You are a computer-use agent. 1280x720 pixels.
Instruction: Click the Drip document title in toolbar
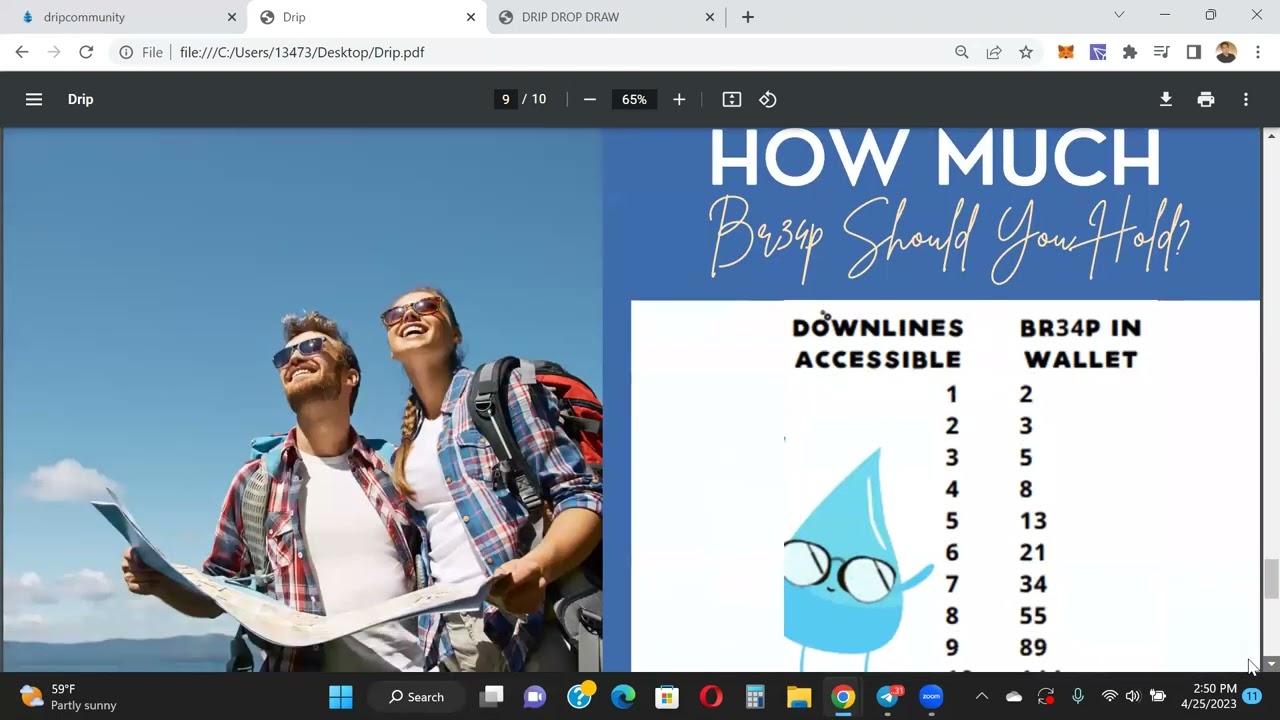click(x=80, y=99)
